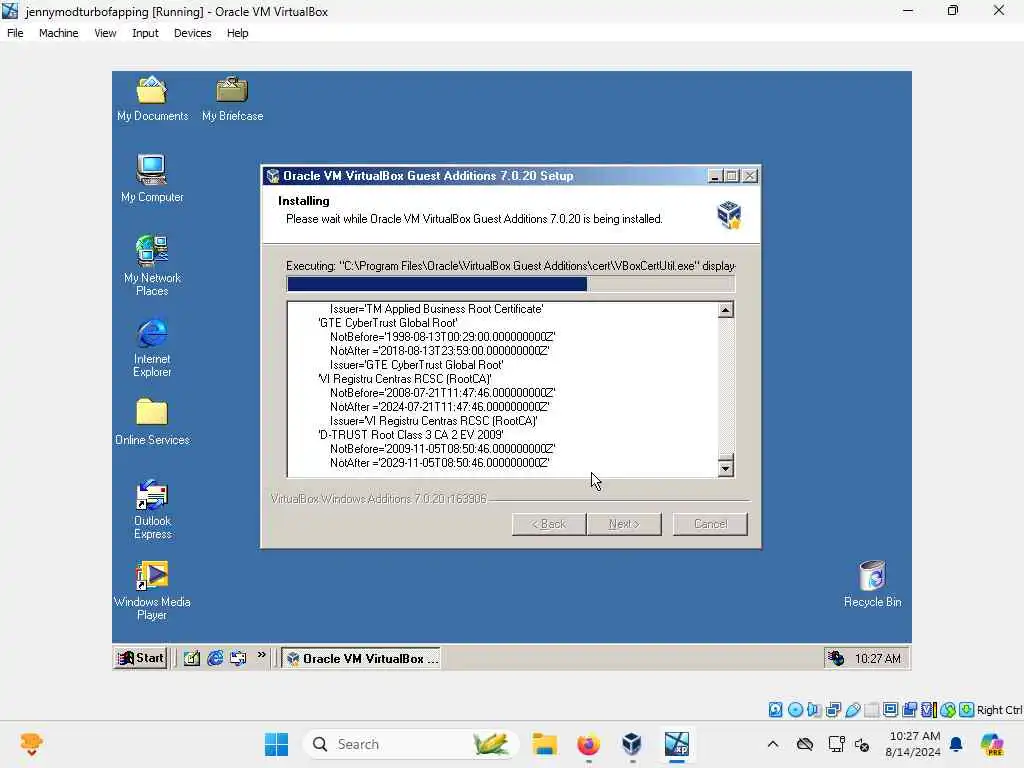The height and width of the screenshot is (768, 1024).
Task: Click the USB devices status icon
Action: tap(852, 710)
